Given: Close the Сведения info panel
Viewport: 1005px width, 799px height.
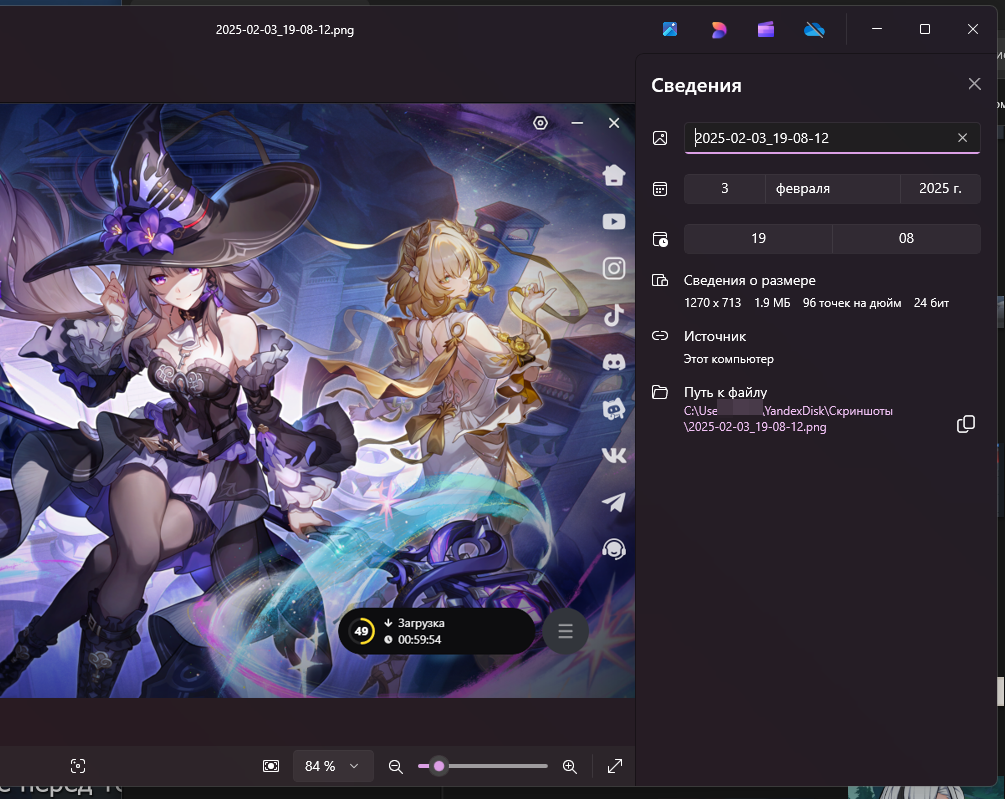Looking at the screenshot, I should [974, 84].
